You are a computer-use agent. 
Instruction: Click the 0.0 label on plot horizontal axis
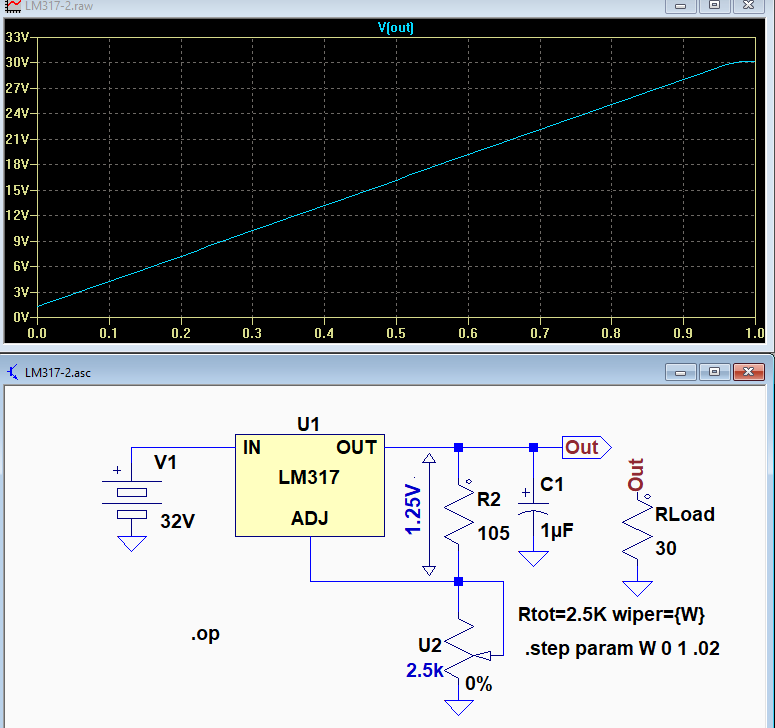point(37,333)
